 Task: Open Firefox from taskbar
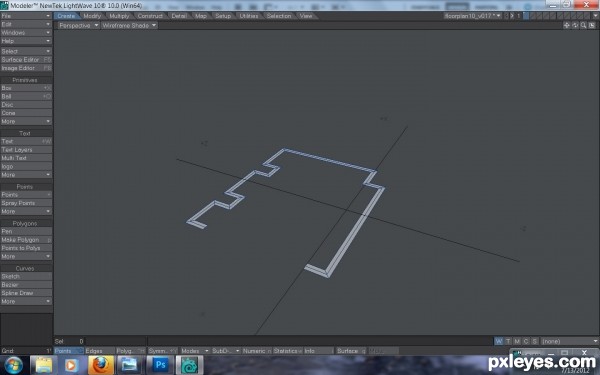tap(101, 365)
